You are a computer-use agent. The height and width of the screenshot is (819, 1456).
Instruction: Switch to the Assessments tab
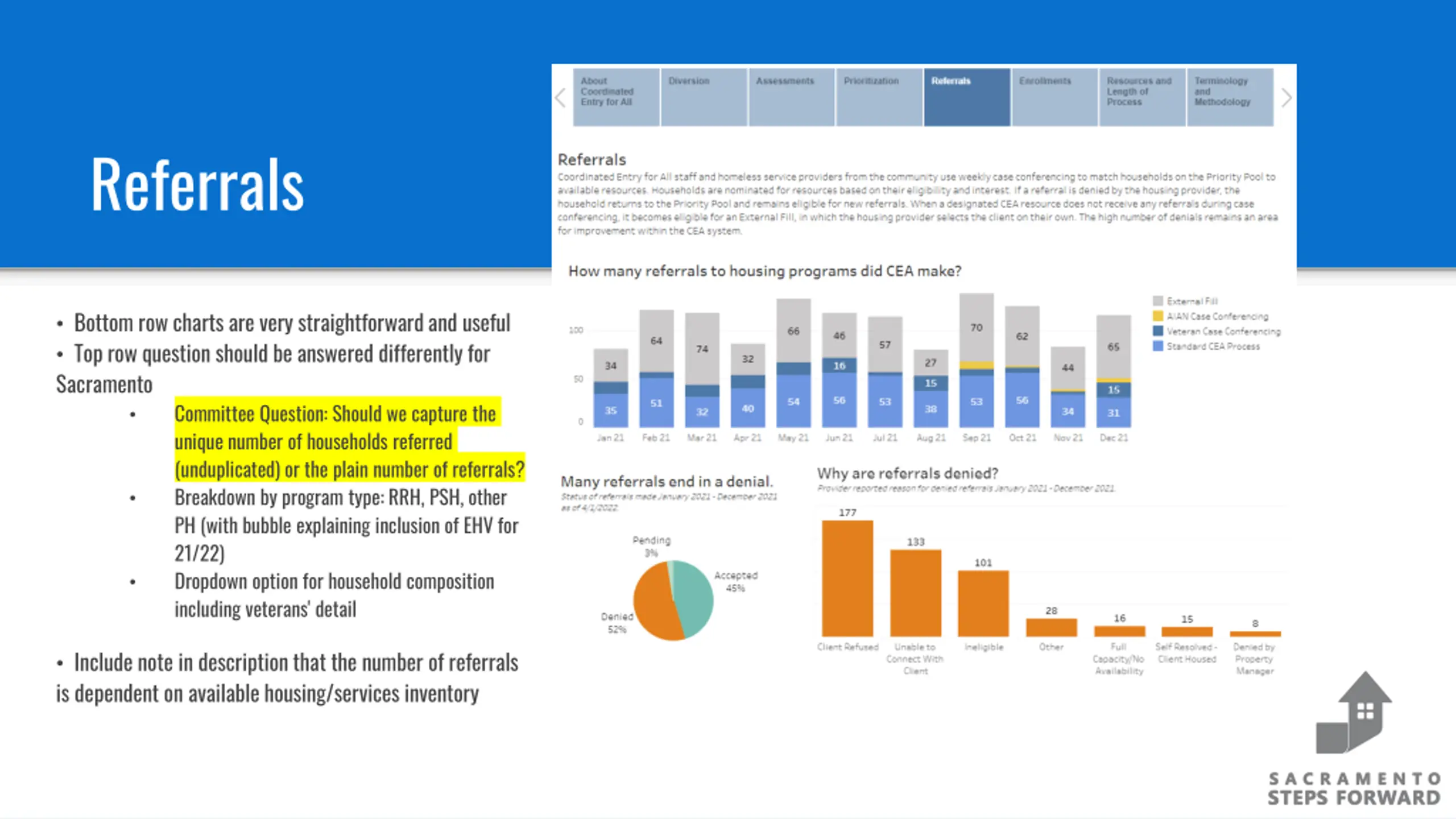tap(792, 97)
